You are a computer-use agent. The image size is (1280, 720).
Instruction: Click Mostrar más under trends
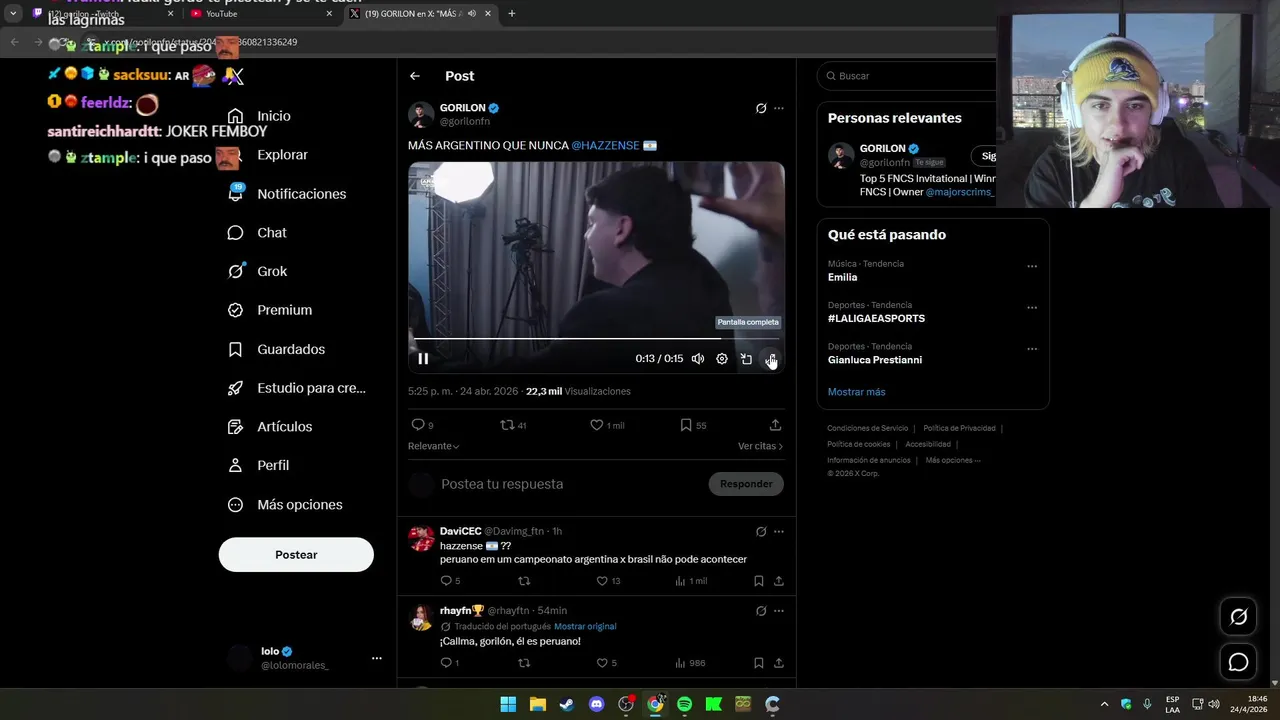[x=856, y=392]
